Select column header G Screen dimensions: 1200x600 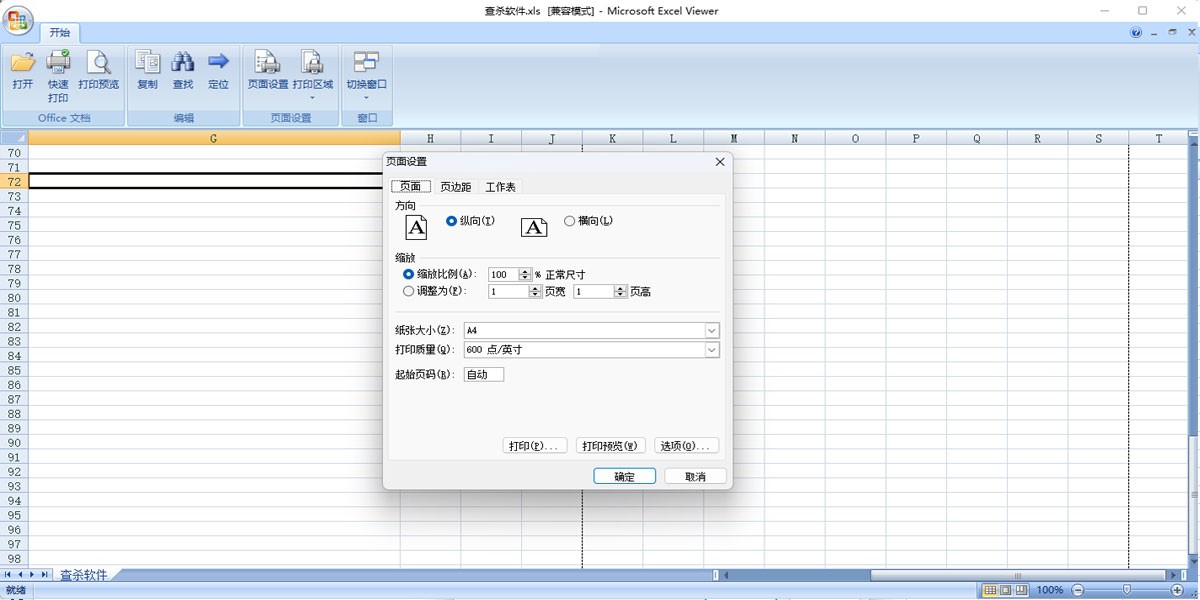[x=214, y=138]
